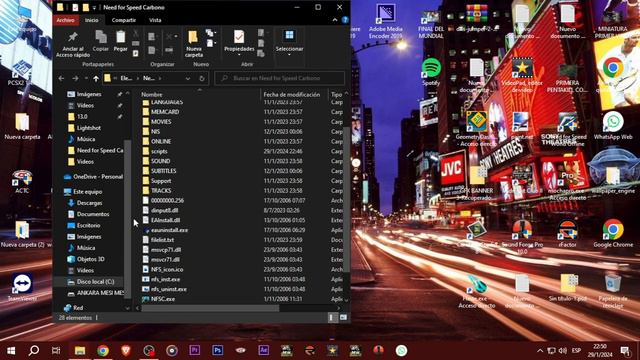Select the NFSC.exe file
The height and width of the screenshot is (360, 640).
point(163,299)
